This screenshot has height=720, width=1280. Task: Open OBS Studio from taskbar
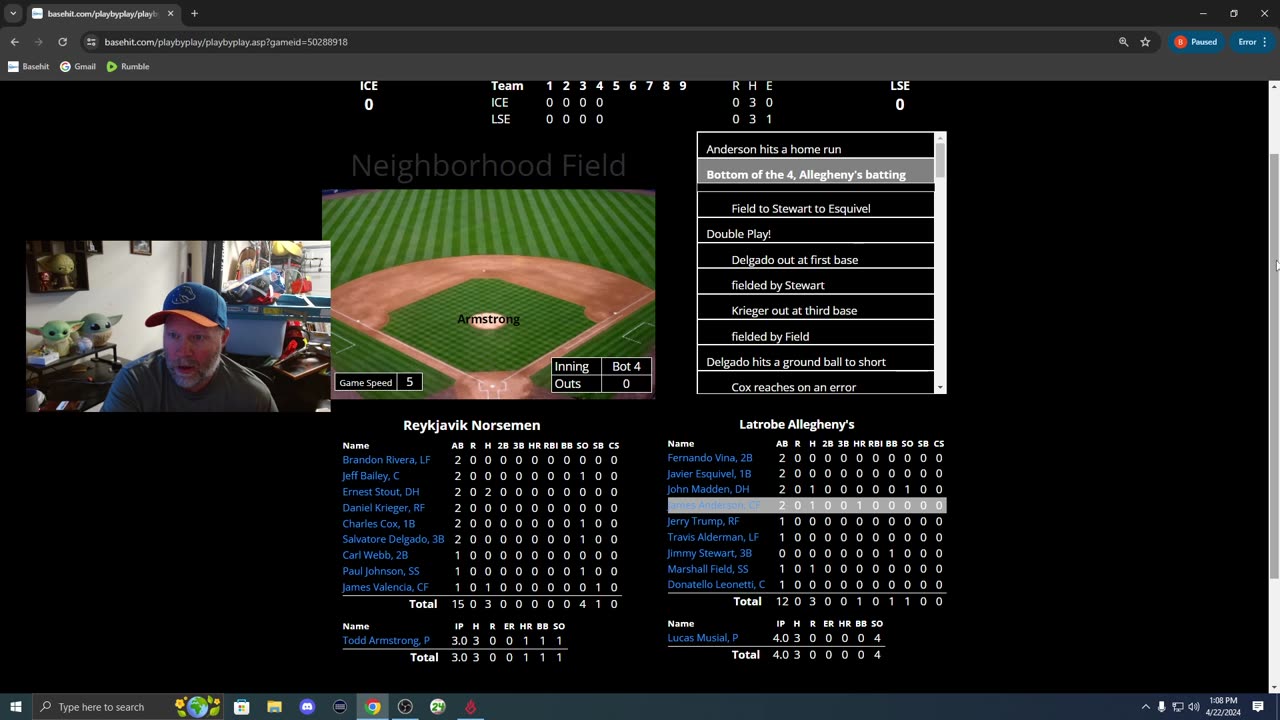click(x=405, y=707)
